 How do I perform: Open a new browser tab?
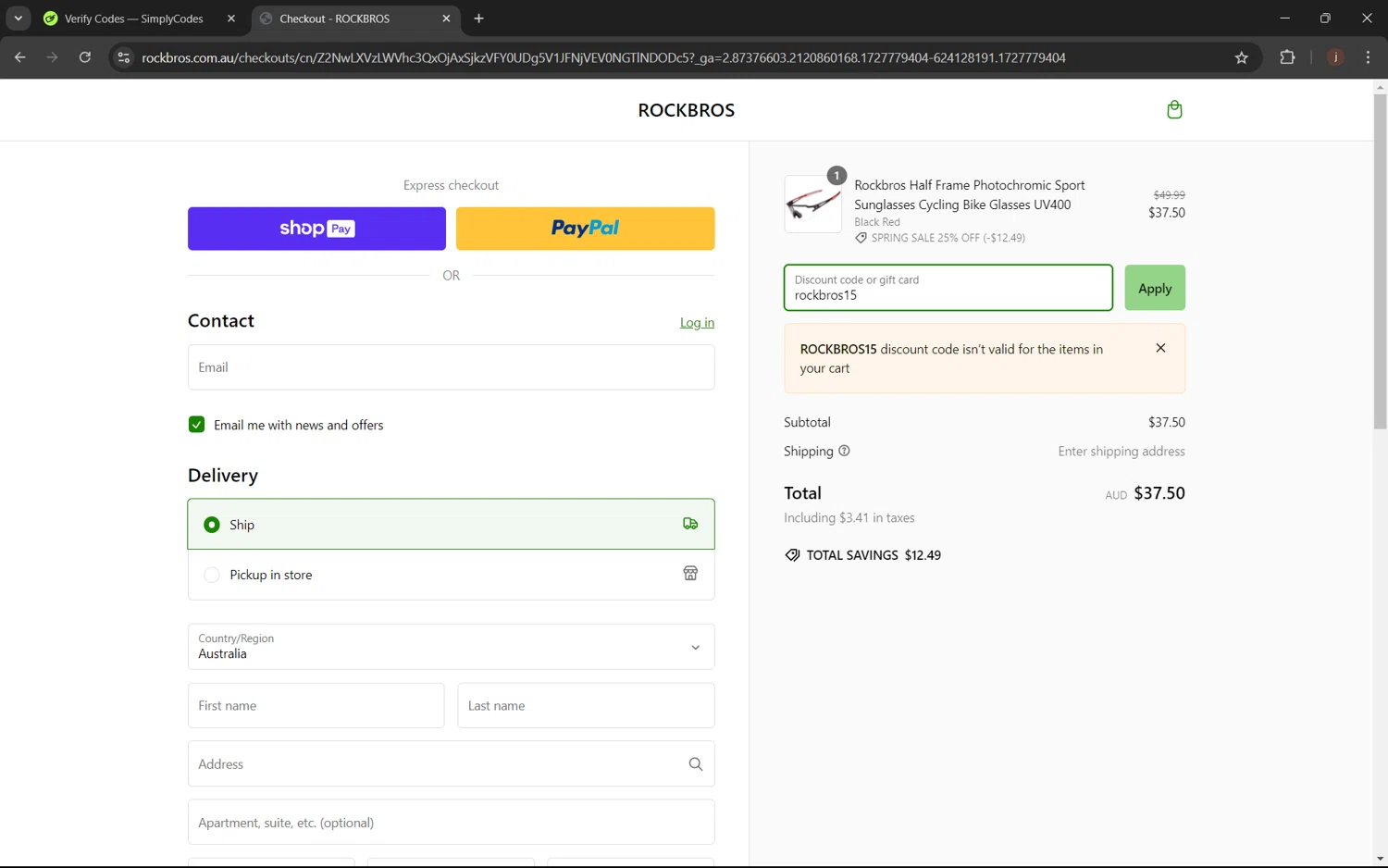478,19
